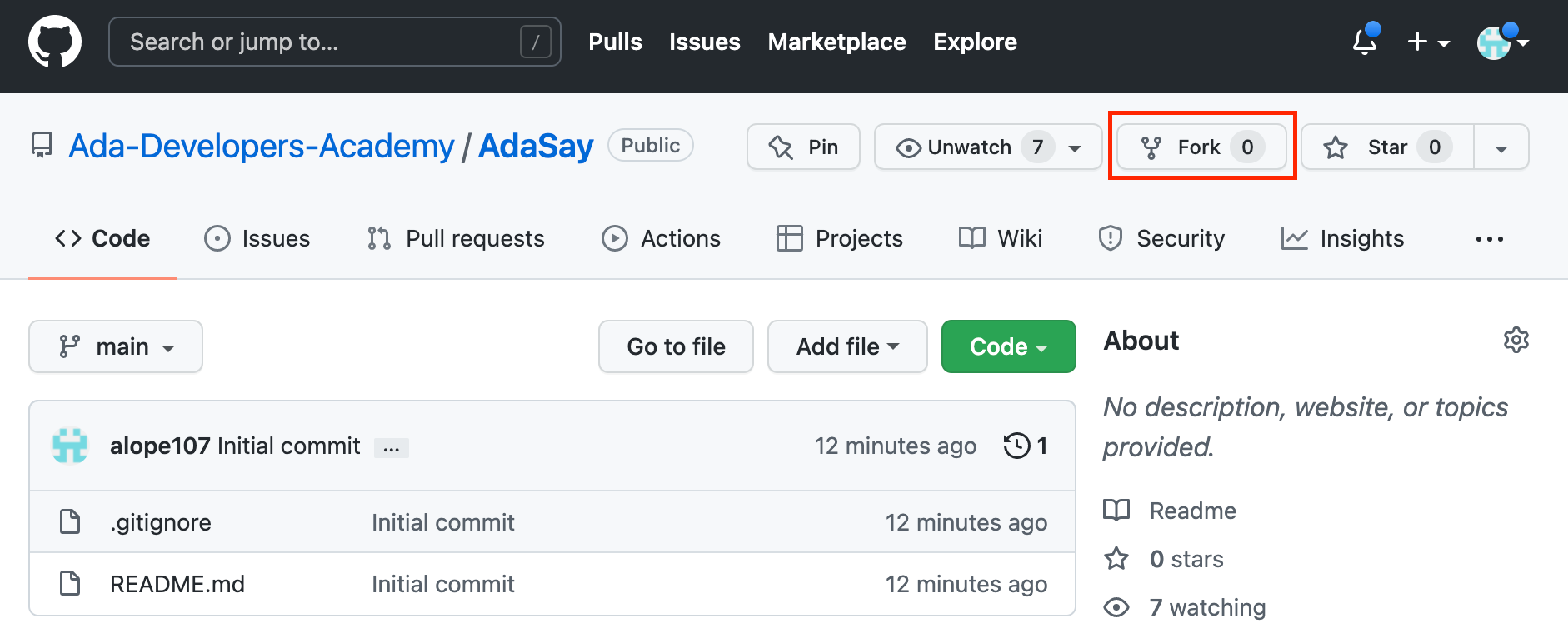Open the notifications bell
Screen dimensions: 1568x633
pos(1365,41)
